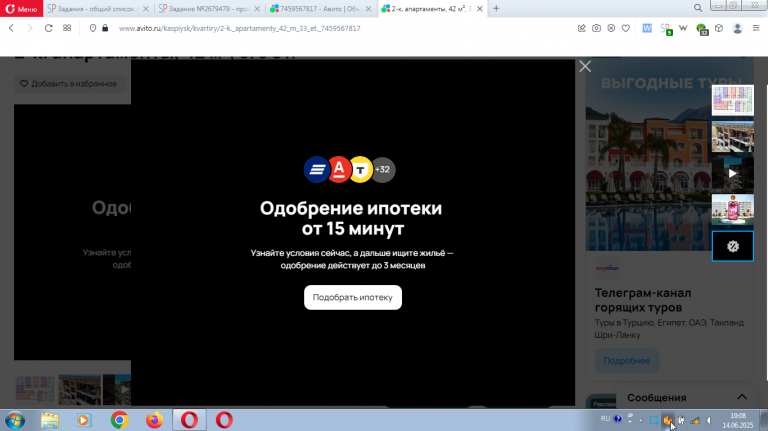
Task: Open the Speed Dial start page grid
Action: pyautogui.click(x=67, y=28)
